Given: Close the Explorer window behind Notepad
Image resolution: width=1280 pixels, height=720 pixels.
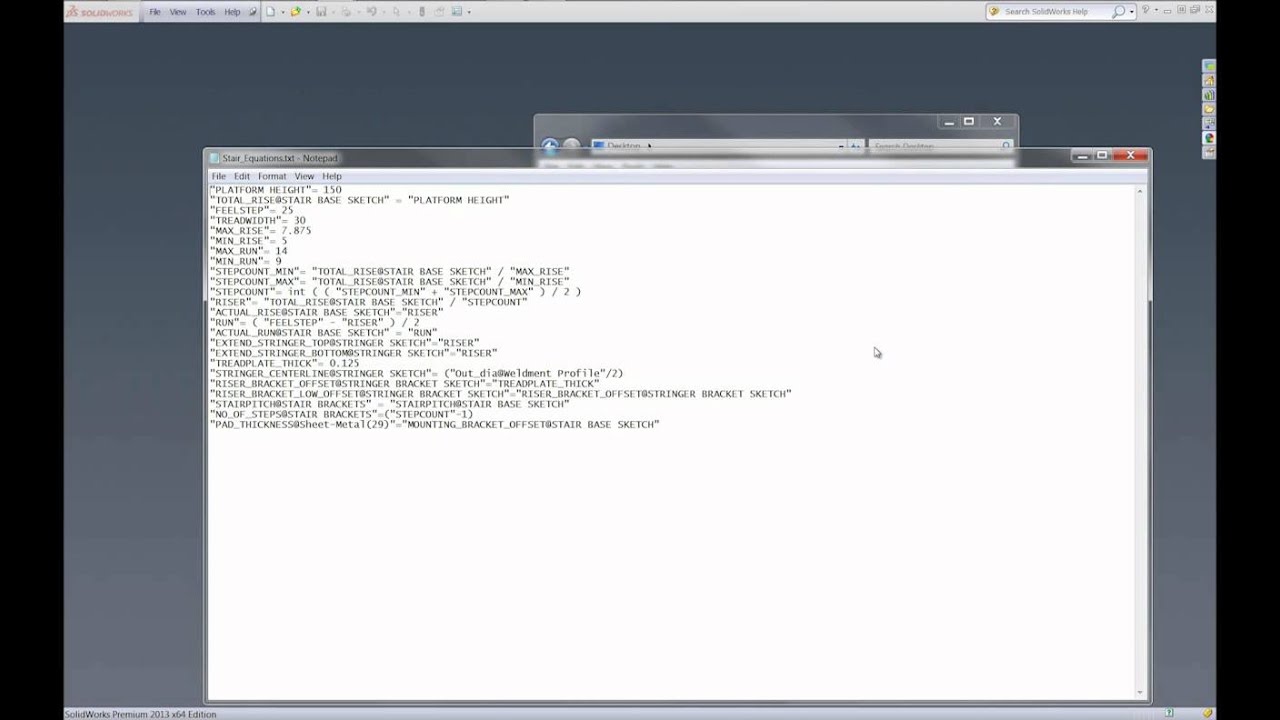Looking at the screenshot, I should click(x=997, y=121).
